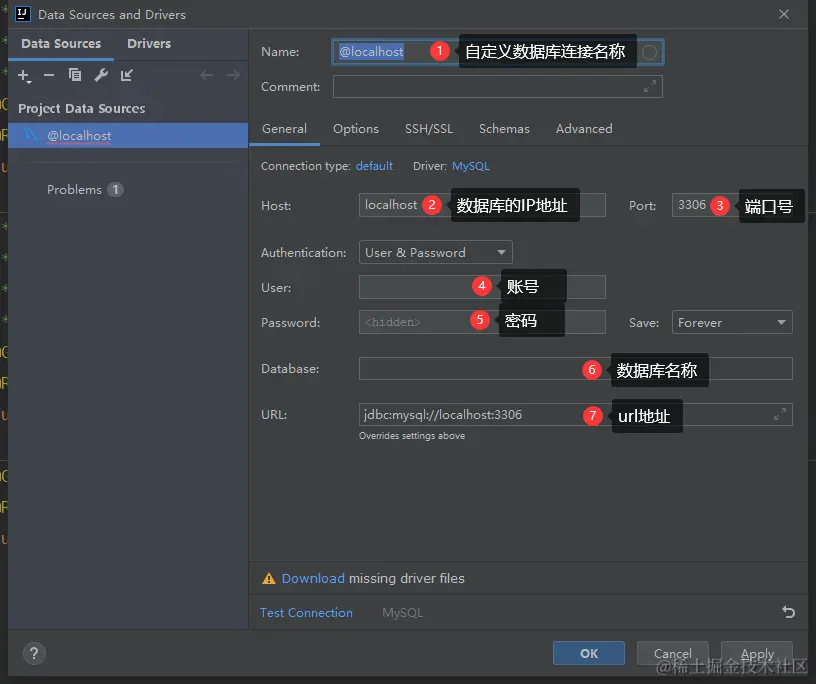This screenshot has height=684, width=816.
Task: Click the make global import arrow icon
Action: (x=127, y=75)
